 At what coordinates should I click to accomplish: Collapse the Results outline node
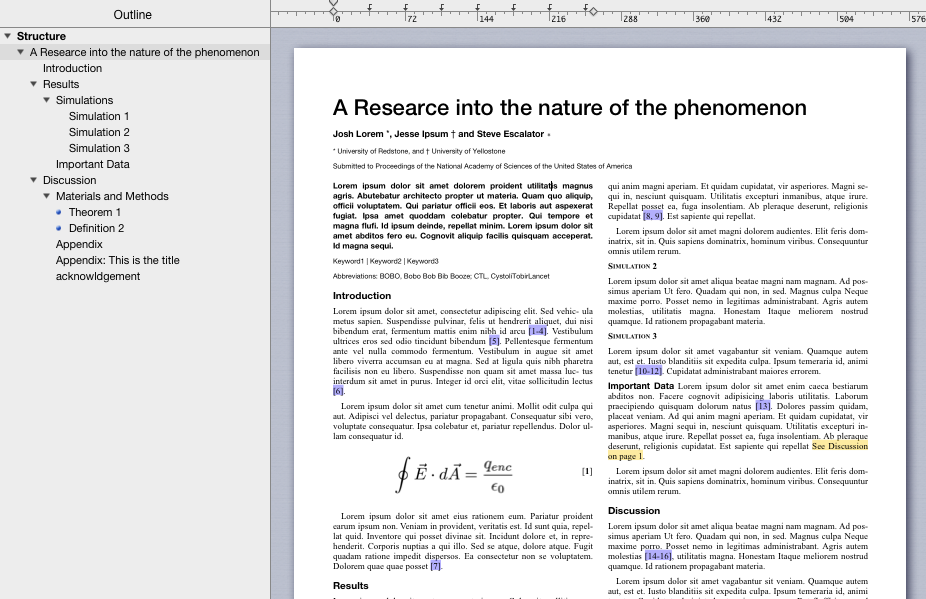[33, 84]
